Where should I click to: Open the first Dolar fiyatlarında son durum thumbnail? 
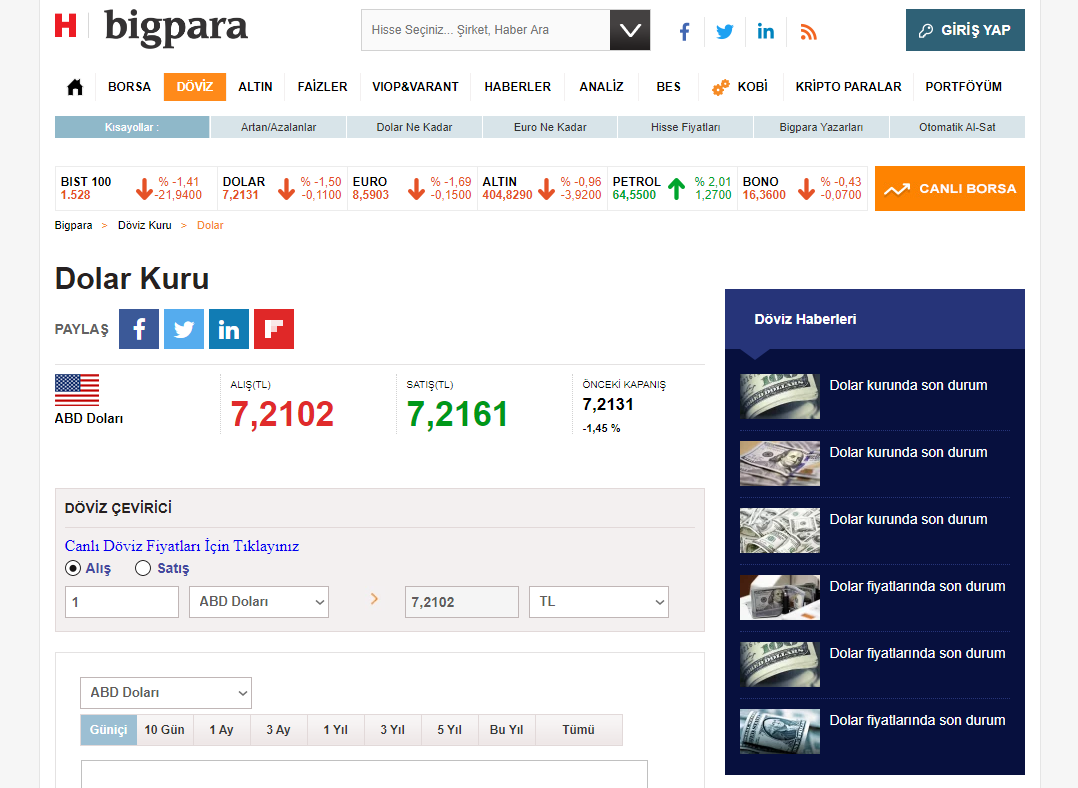(780, 598)
